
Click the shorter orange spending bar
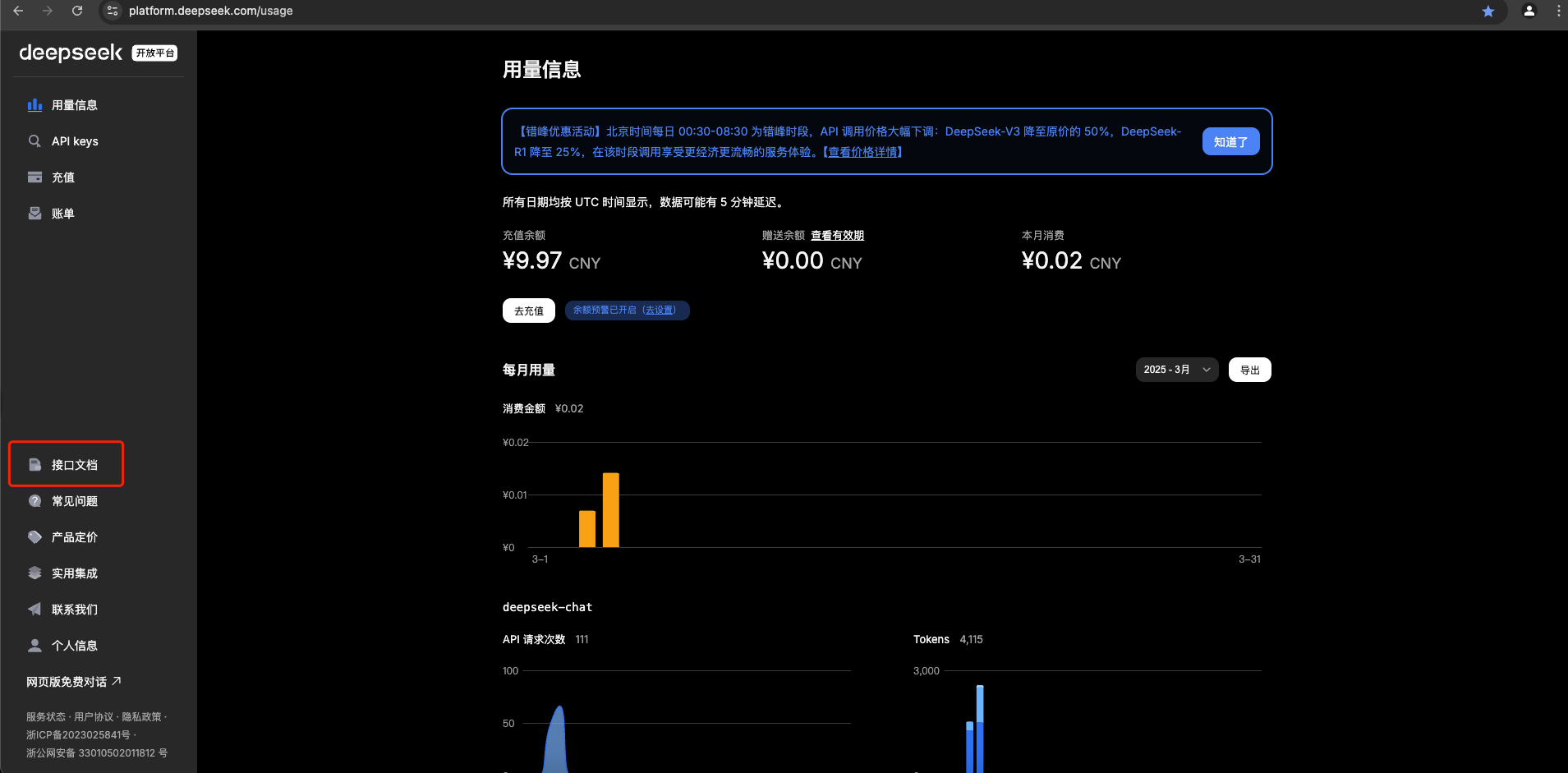pyautogui.click(x=587, y=529)
